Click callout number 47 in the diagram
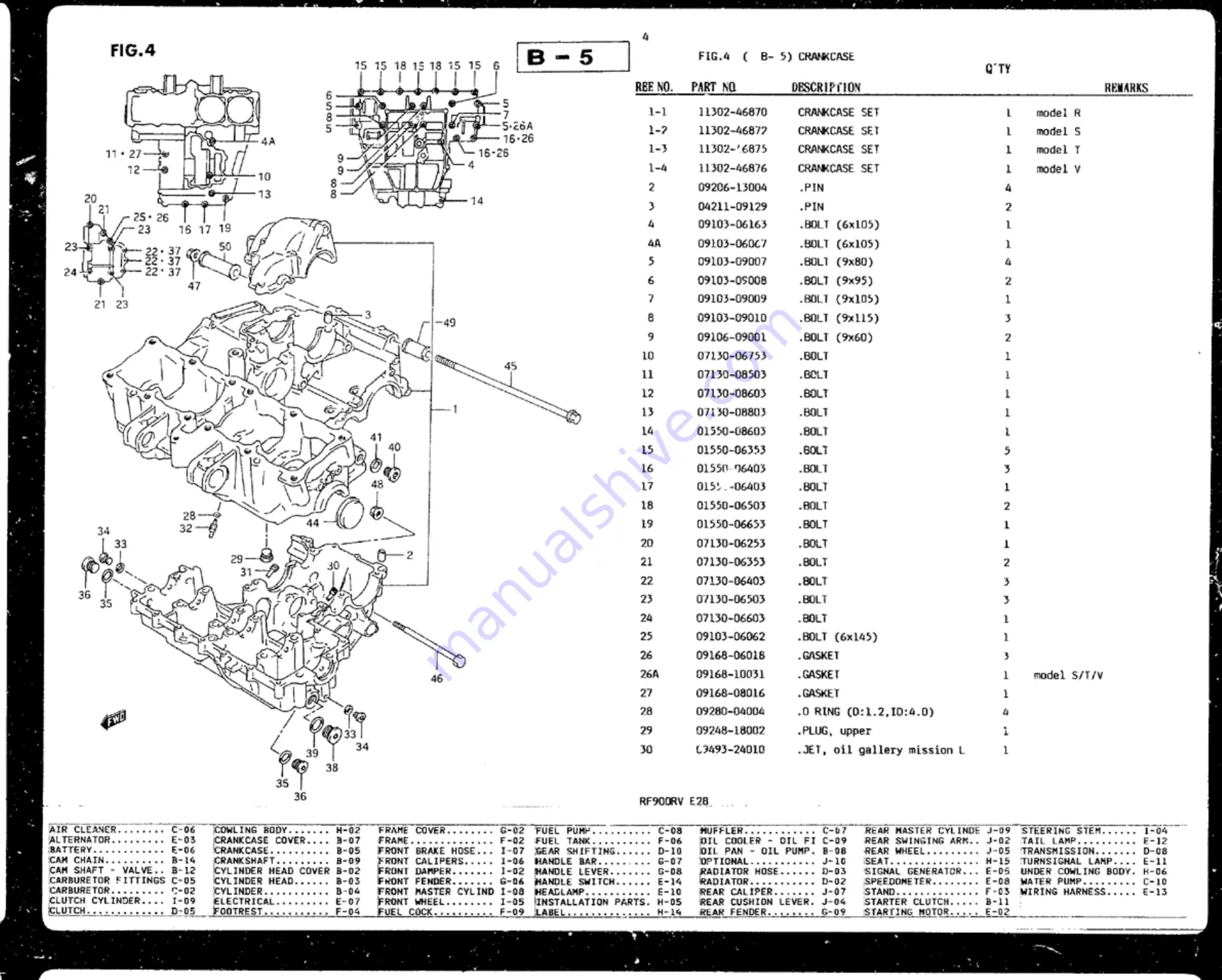 click(x=194, y=286)
